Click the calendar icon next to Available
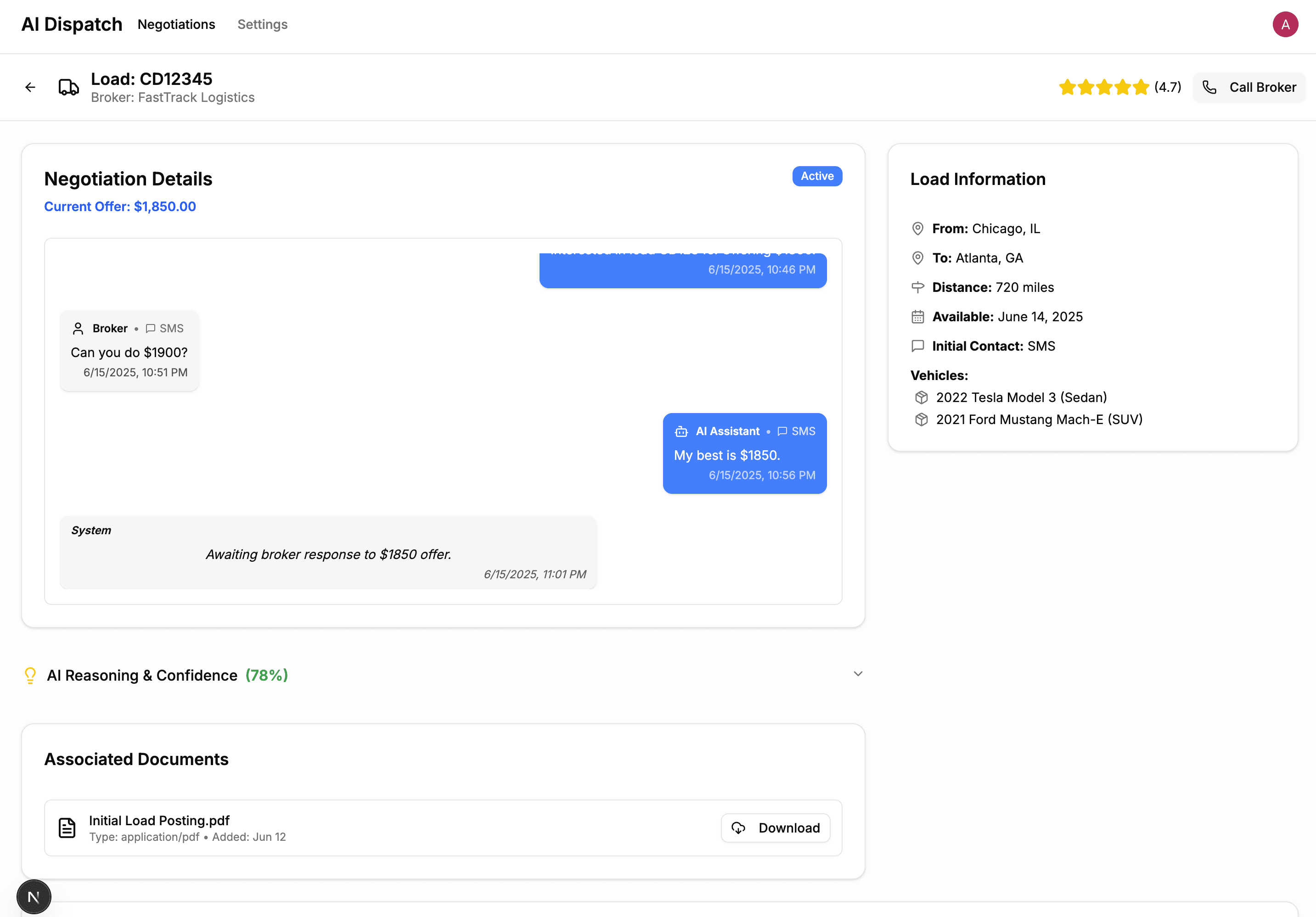1316x917 pixels. point(917,317)
